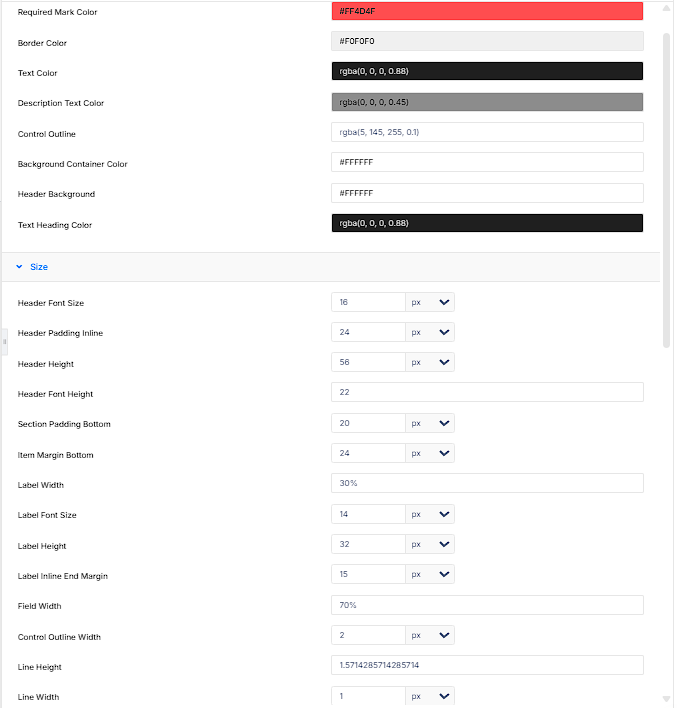This screenshot has width=677, height=708.
Task: Click the Text Heading Color swatch field
Action: click(487, 223)
